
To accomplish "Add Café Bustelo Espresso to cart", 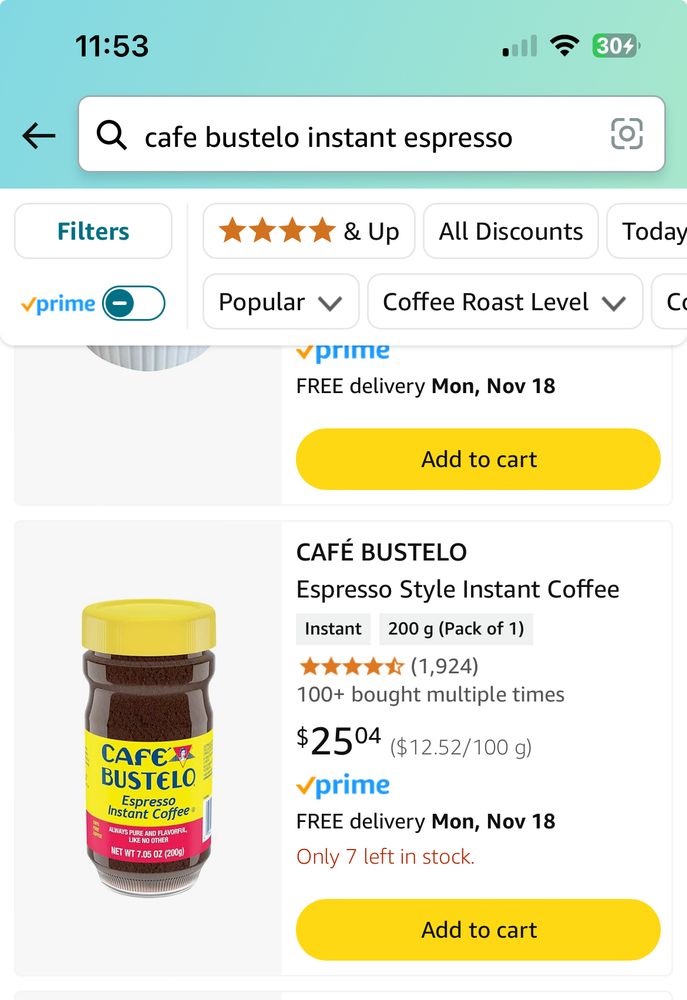I will tap(478, 929).
